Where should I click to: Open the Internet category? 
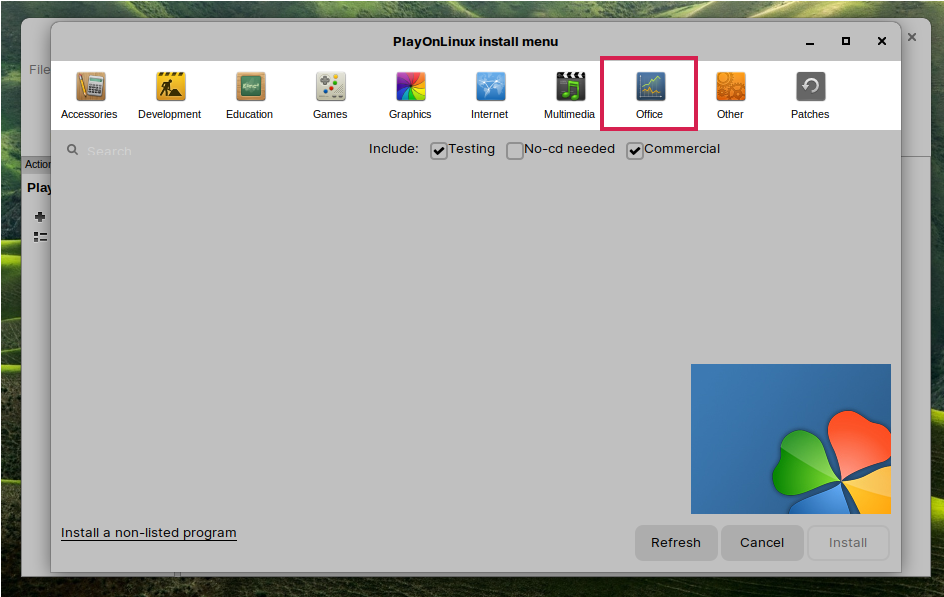(489, 96)
